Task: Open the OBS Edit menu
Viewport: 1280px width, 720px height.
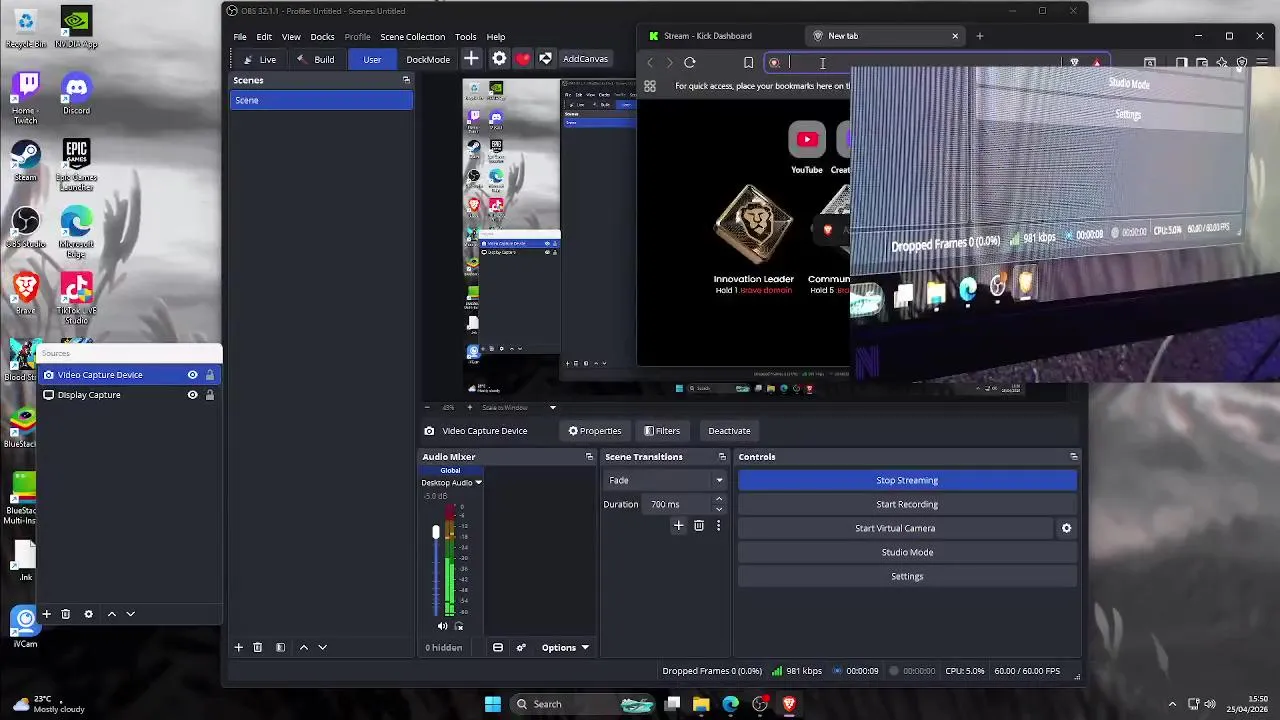Action: (x=264, y=37)
